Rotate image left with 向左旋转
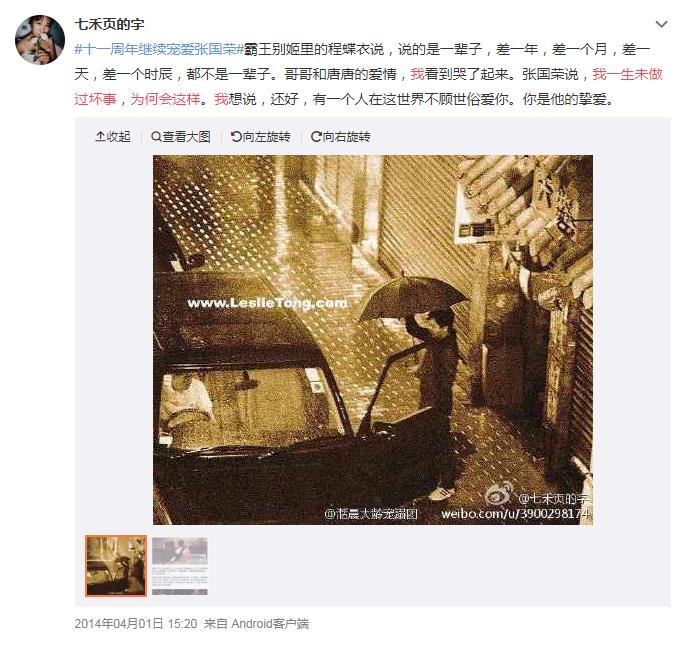 260,137
